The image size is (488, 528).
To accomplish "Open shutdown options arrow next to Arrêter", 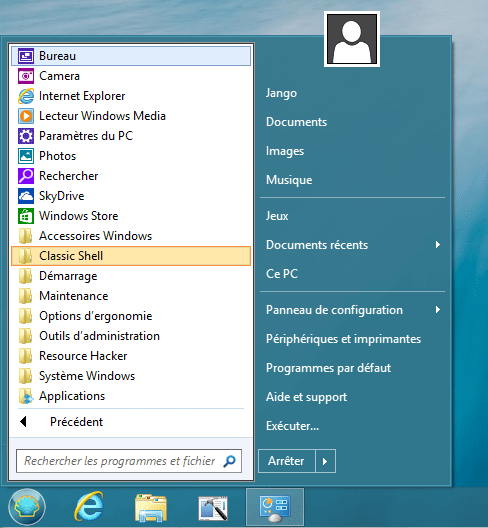I will (x=325, y=461).
